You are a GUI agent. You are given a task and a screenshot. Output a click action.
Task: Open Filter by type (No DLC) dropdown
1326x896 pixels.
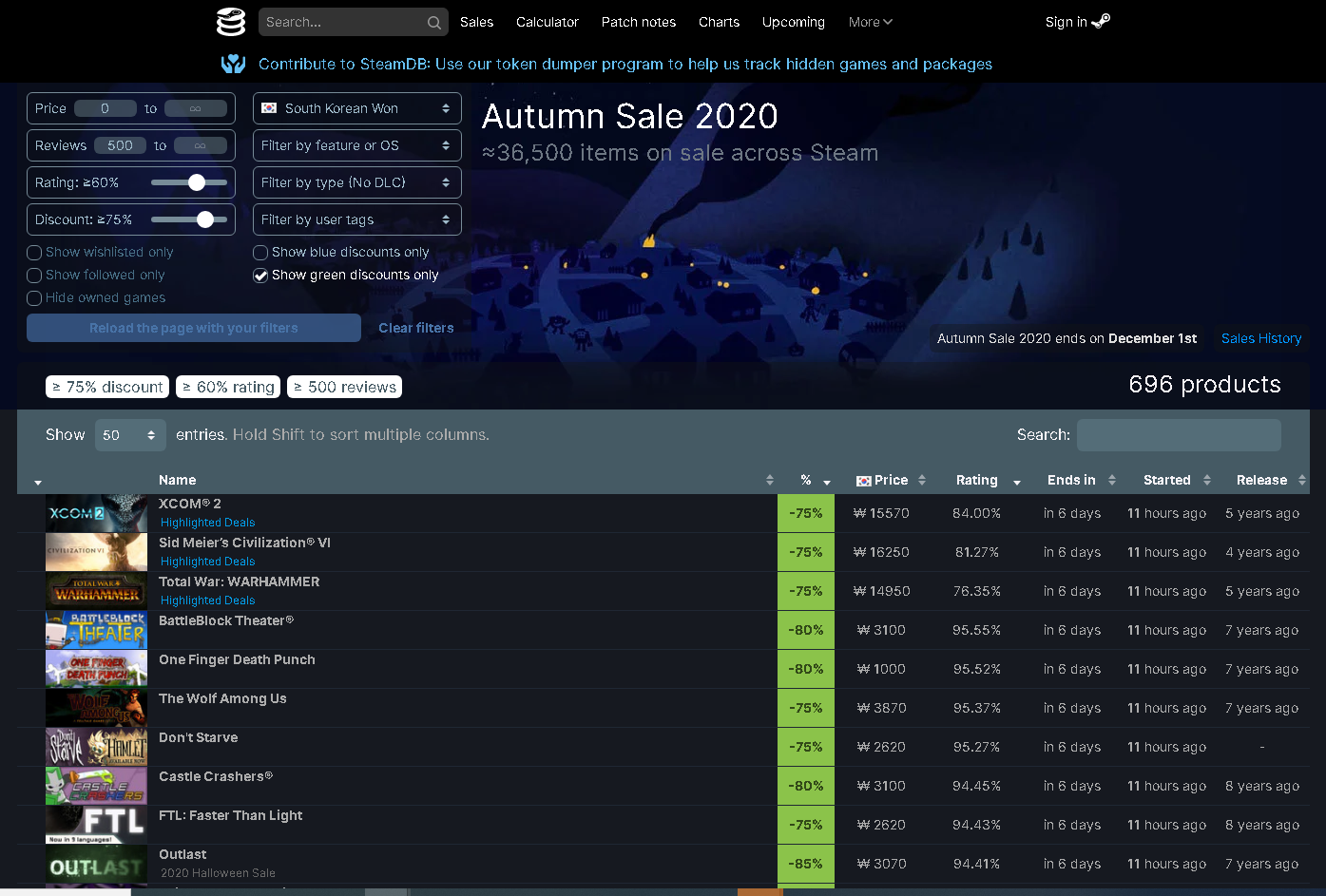click(357, 182)
